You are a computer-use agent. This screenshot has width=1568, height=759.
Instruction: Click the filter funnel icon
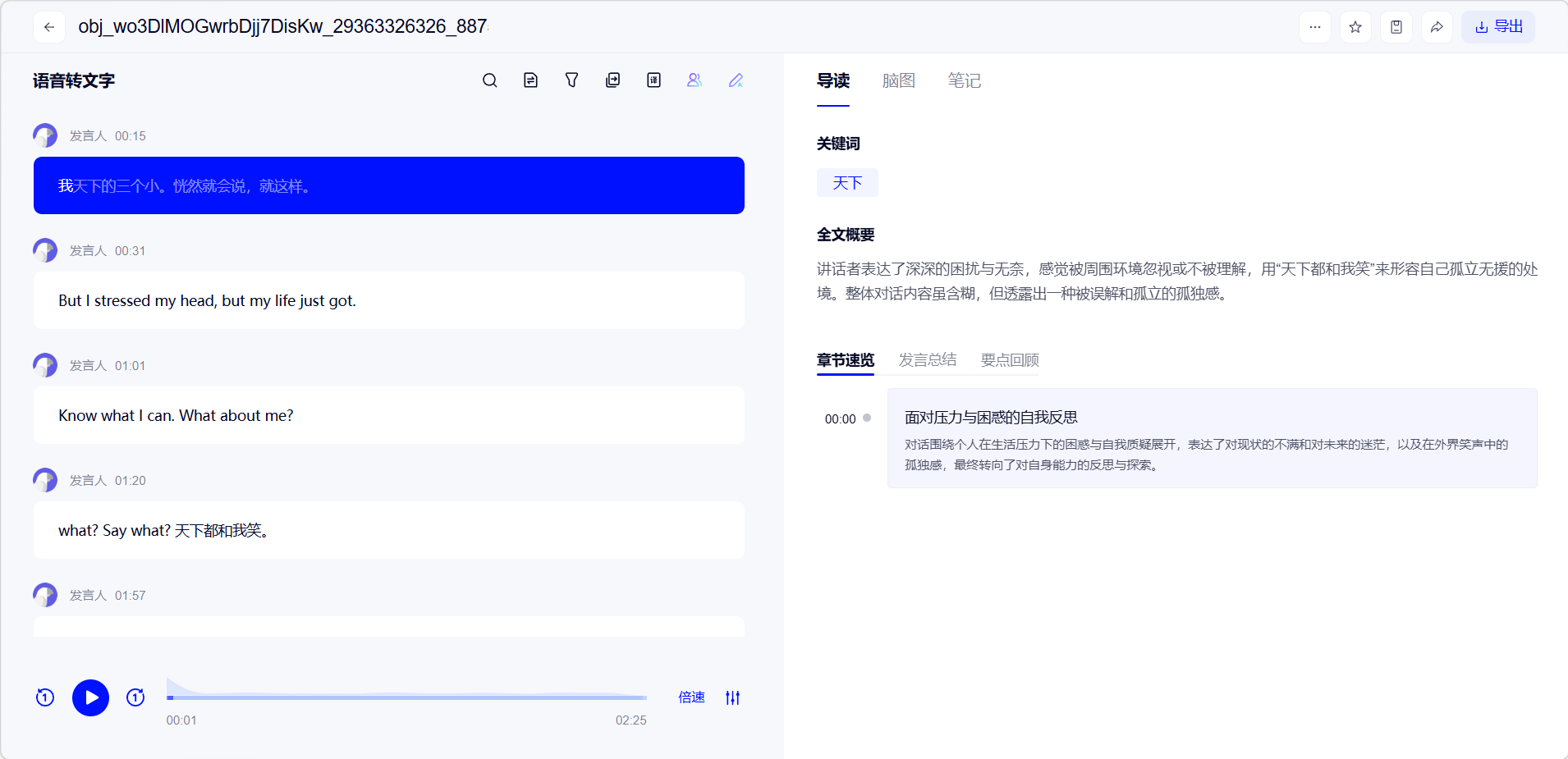click(572, 80)
